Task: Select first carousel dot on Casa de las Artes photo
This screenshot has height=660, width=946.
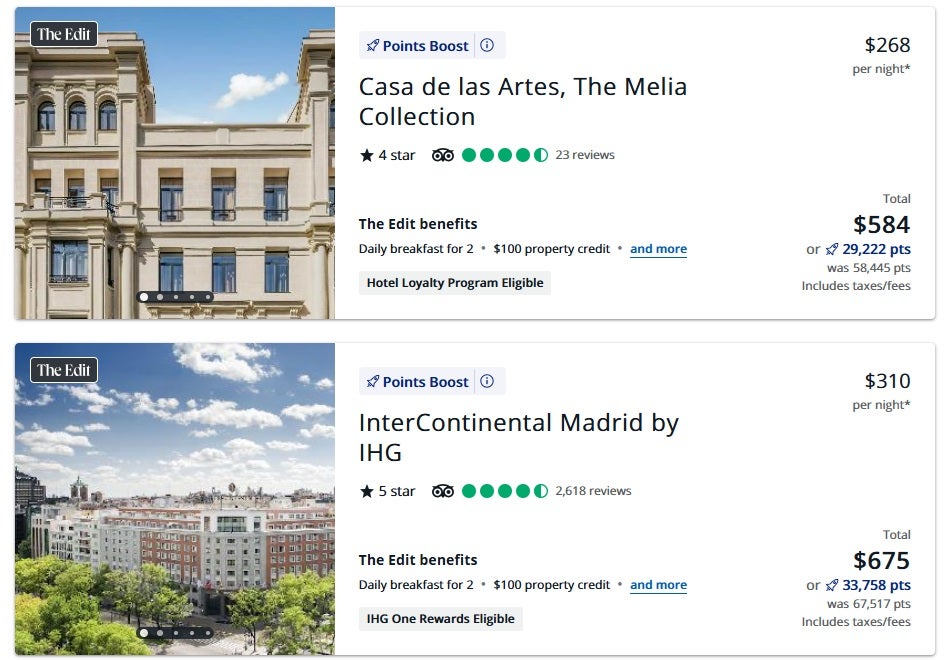Action: tap(144, 297)
